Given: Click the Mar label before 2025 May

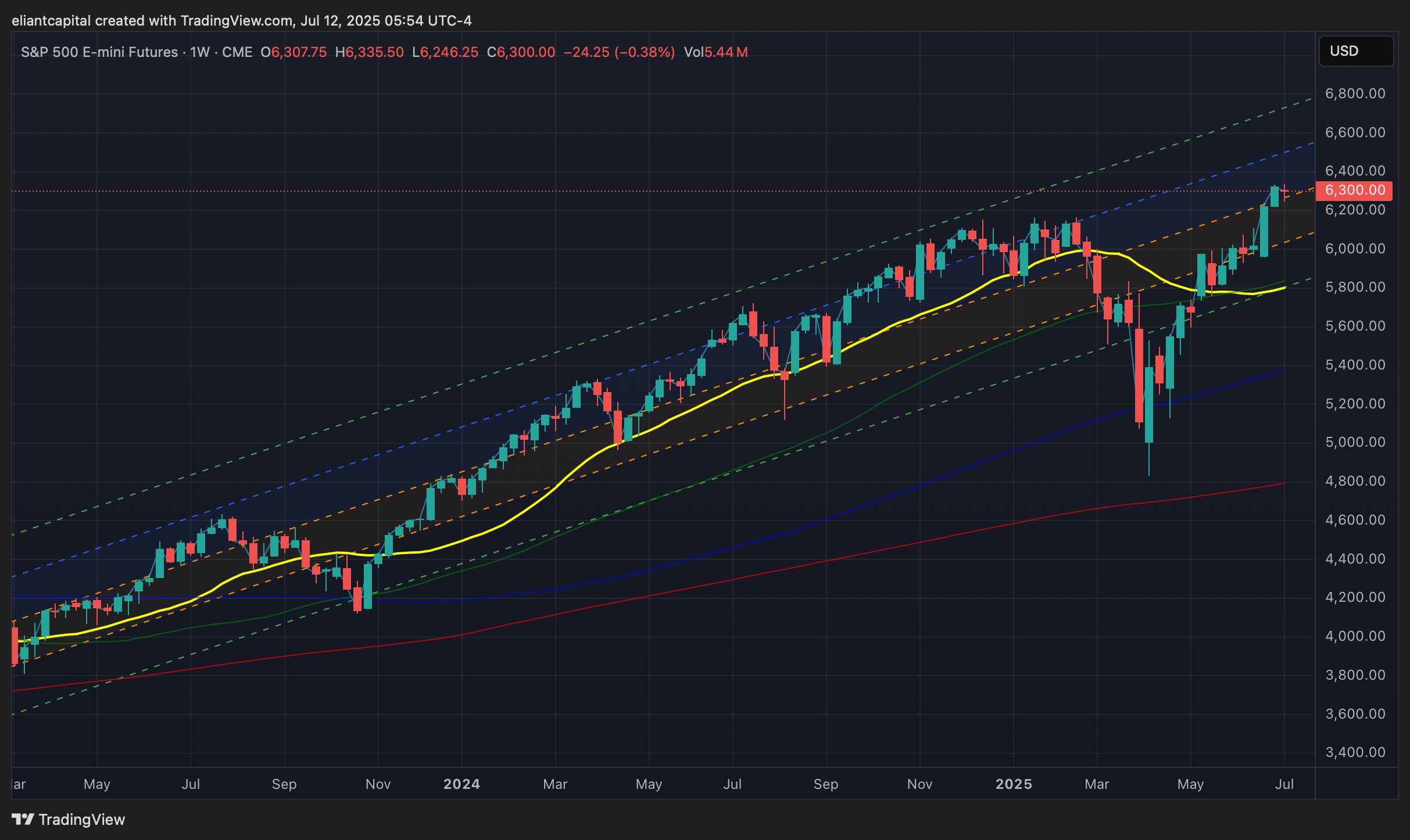Looking at the screenshot, I should 1097,784.
